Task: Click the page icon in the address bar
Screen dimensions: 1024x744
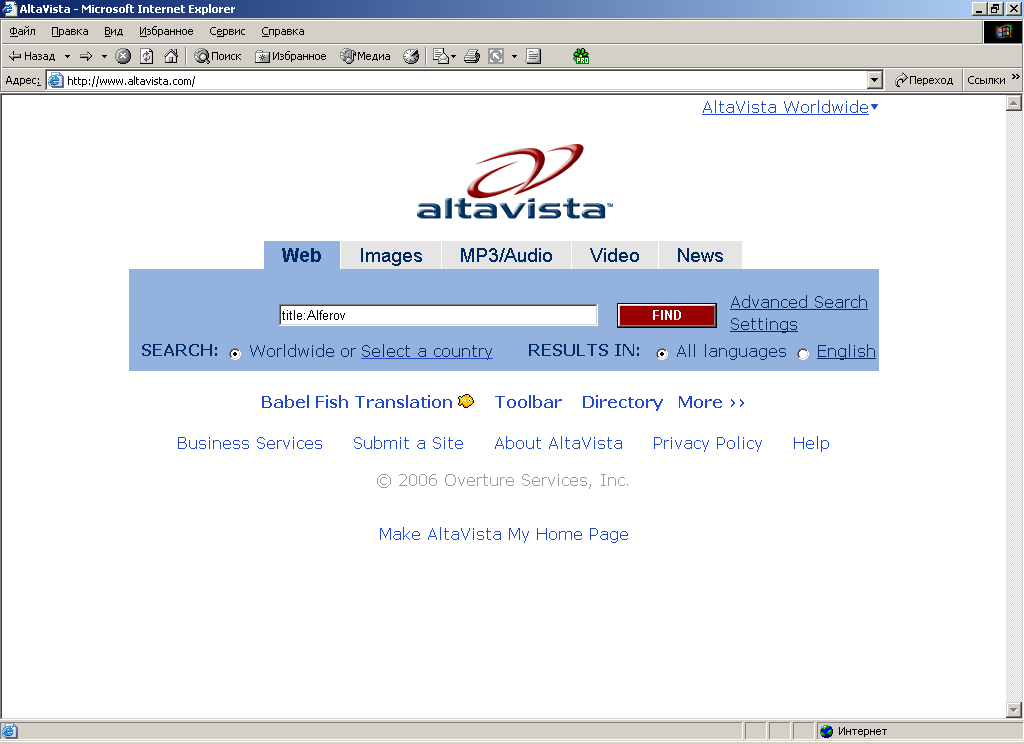Action: tap(56, 80)
